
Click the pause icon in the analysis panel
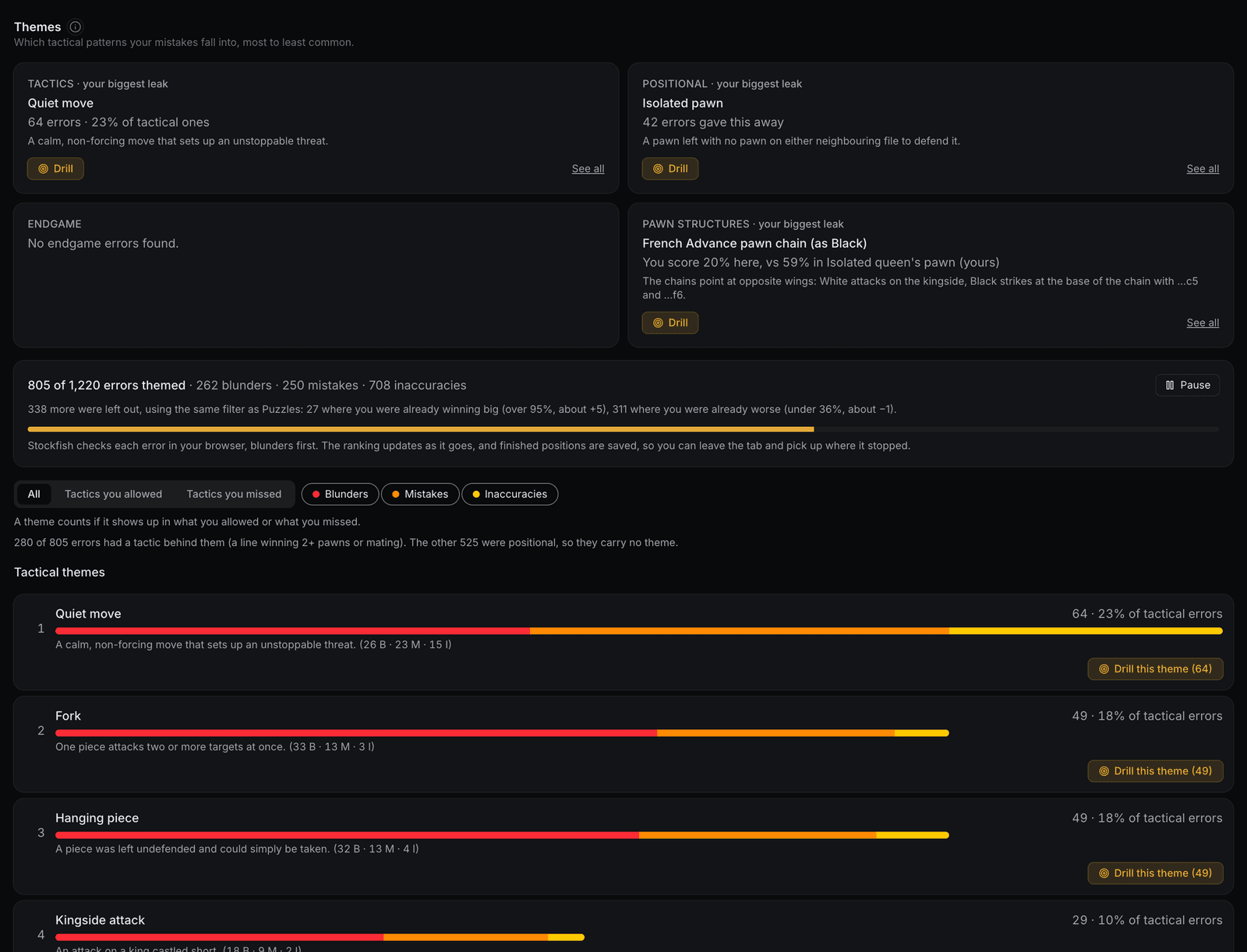1170,386
